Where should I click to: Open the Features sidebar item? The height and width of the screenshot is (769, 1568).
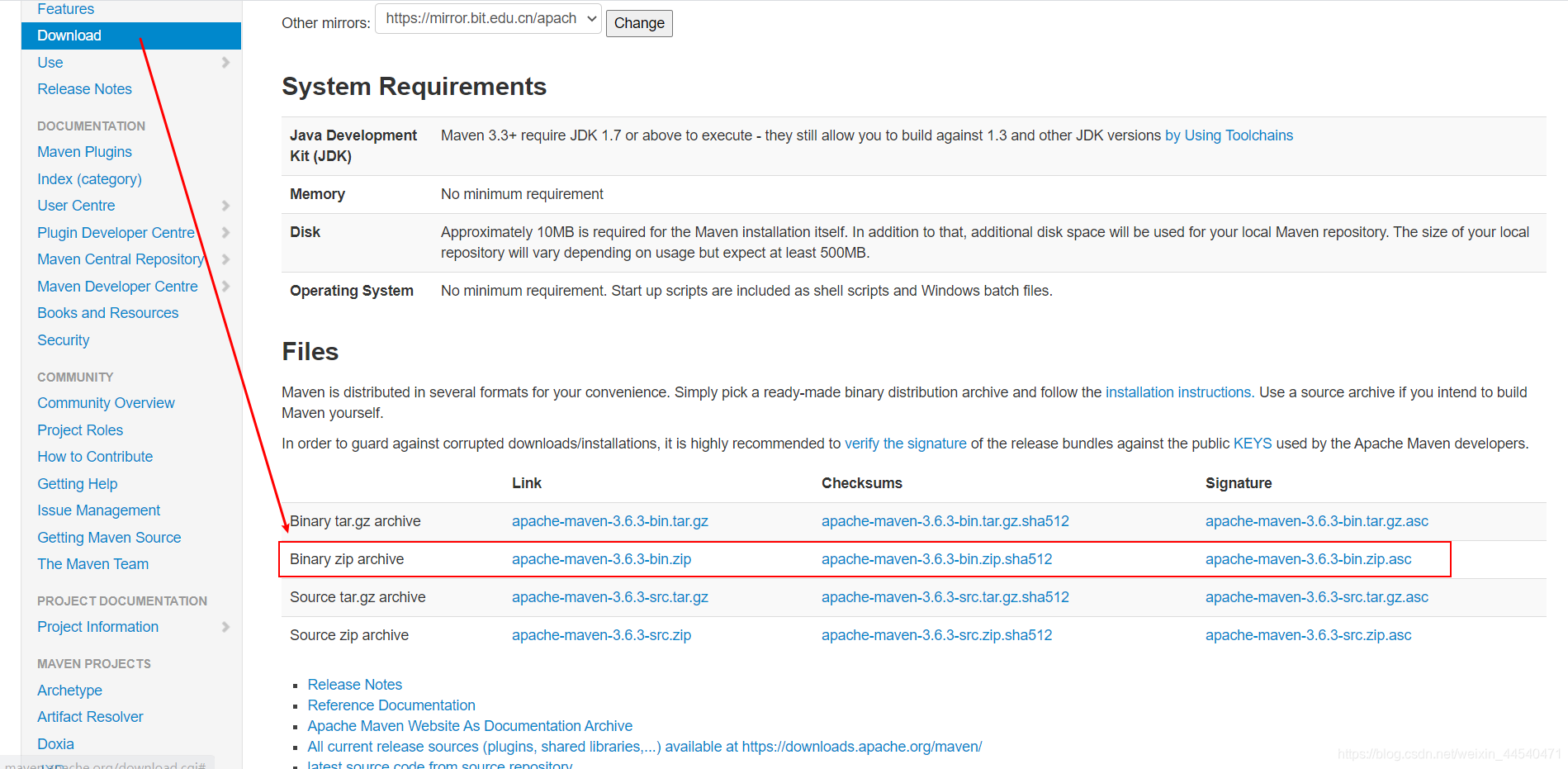66,9
